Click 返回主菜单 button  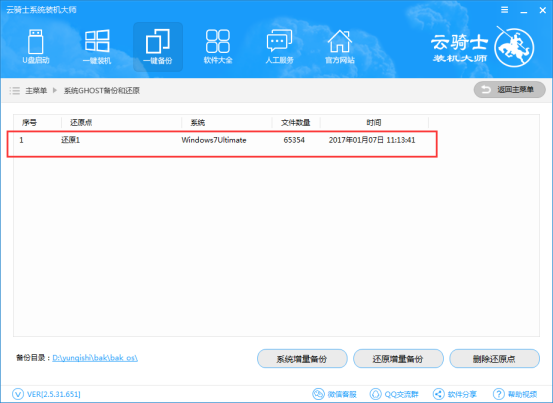click(x=510, y=90)
